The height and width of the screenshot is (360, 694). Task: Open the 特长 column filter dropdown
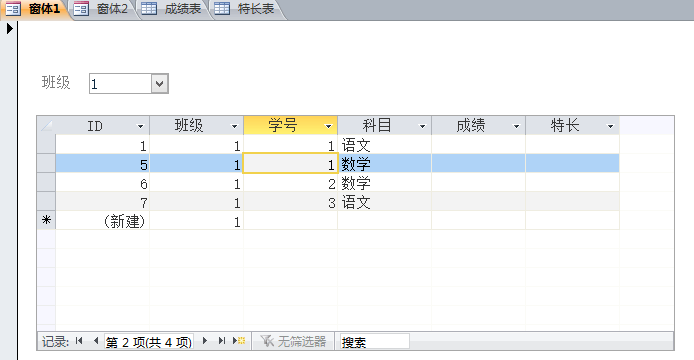[x=610, y=126]
